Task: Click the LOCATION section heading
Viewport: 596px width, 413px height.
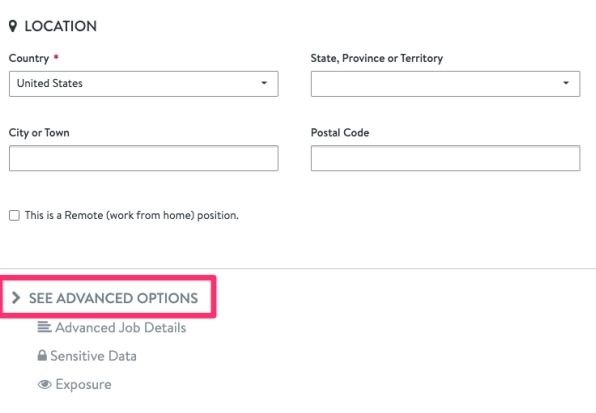Action: (60, 26)
